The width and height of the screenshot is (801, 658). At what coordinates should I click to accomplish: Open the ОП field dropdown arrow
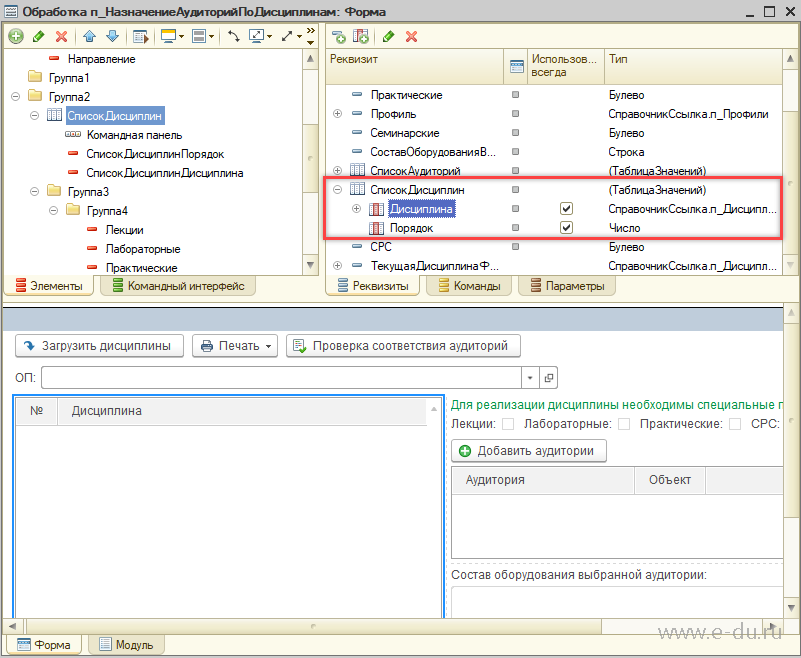(x=530, y=378)
